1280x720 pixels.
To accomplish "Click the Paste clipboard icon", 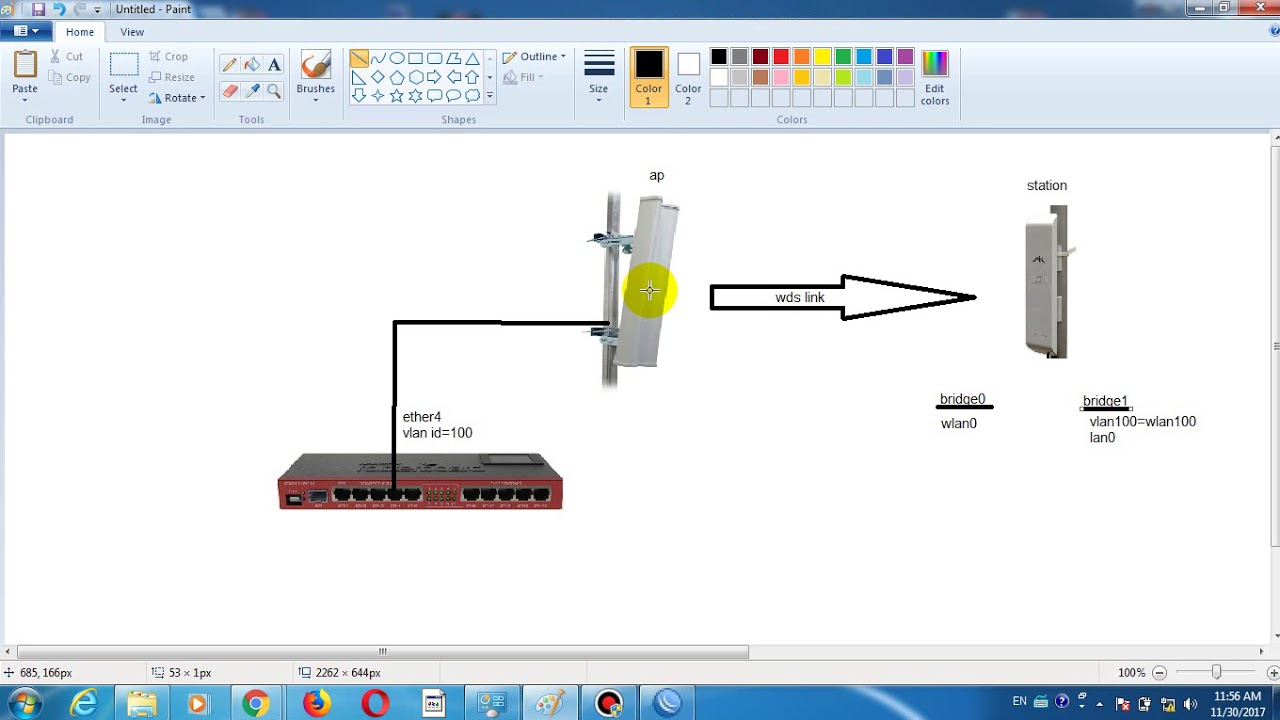I will (x=25, y=65).
